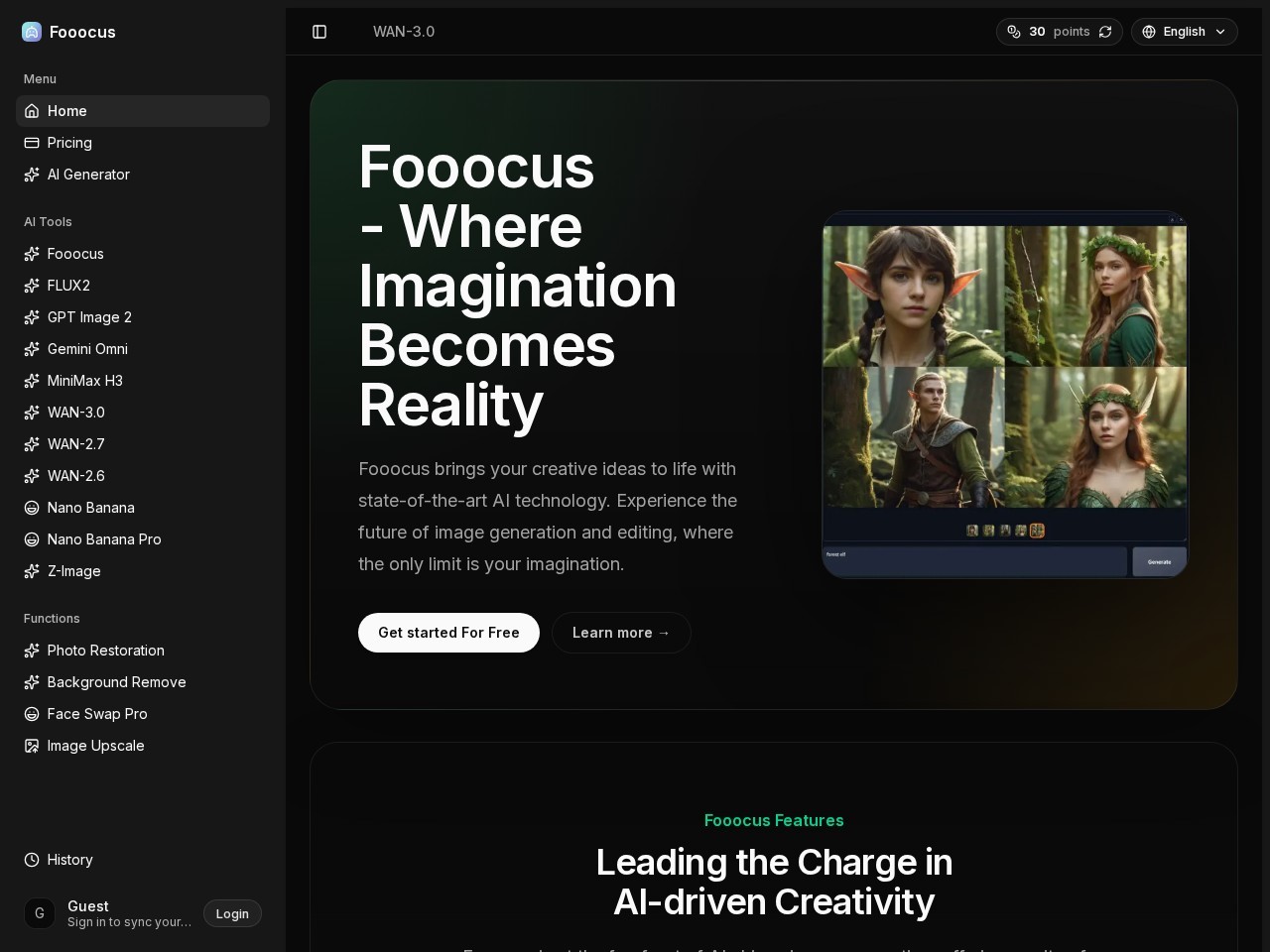Click the WAN-2.6 sparkle icon

pyautogui.click(x=32, y=476)
